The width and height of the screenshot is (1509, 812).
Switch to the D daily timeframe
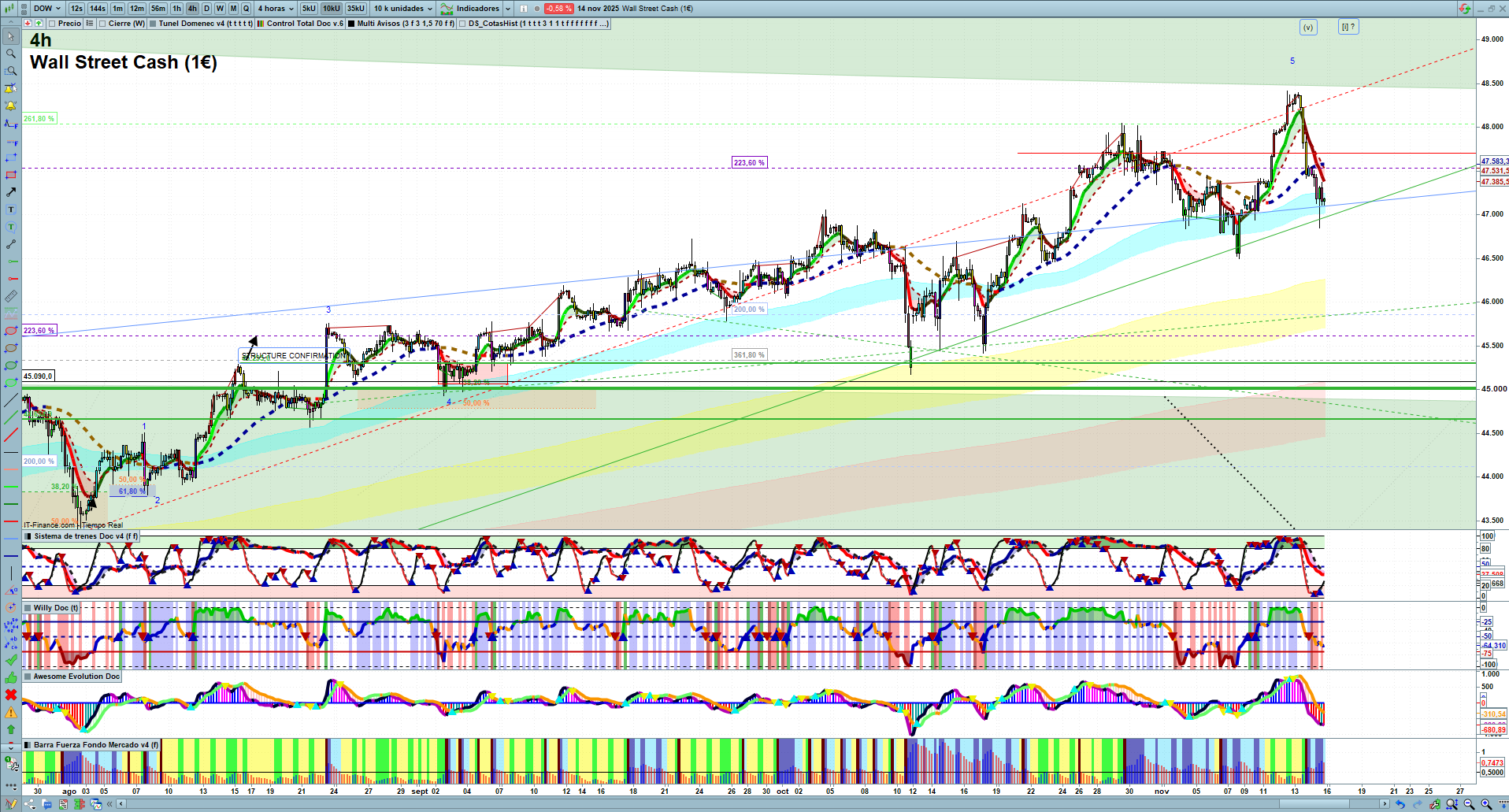tap(206, 9)
